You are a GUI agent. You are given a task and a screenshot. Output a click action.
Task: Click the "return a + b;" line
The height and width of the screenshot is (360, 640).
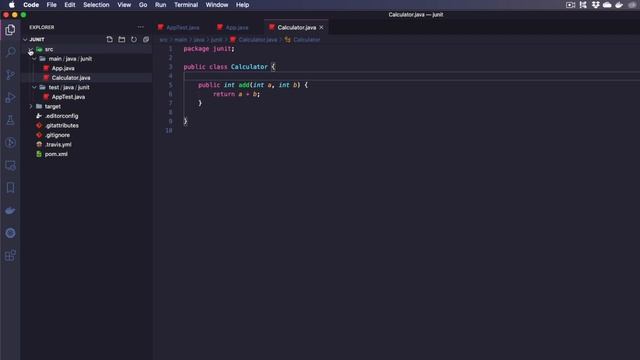click(236, 94)
